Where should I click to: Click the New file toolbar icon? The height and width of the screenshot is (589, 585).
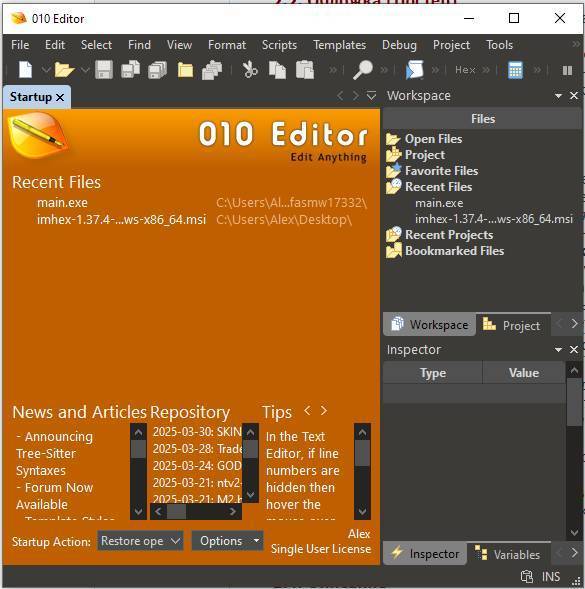[25, 70]
